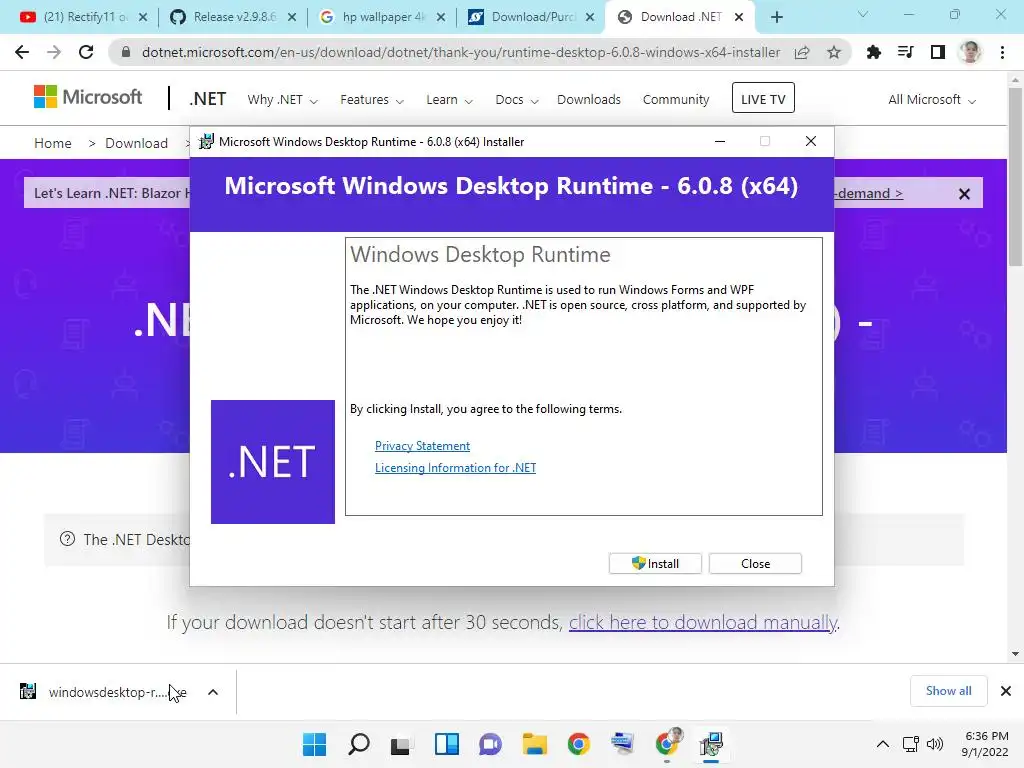This screenshot has width=1024, height=768.
Task: Expand the download item options chevron
Action: pyautogui.click(x=213, y=692)
